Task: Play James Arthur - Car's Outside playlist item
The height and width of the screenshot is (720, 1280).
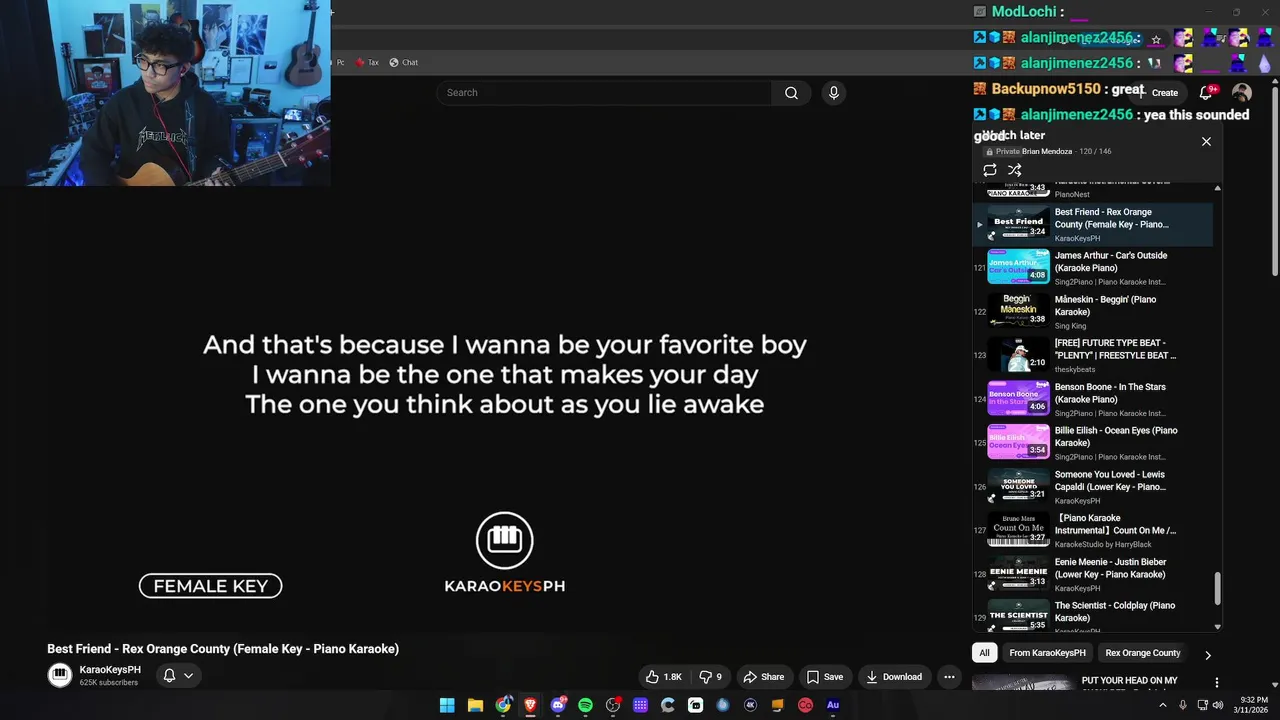Action: 1093,268
